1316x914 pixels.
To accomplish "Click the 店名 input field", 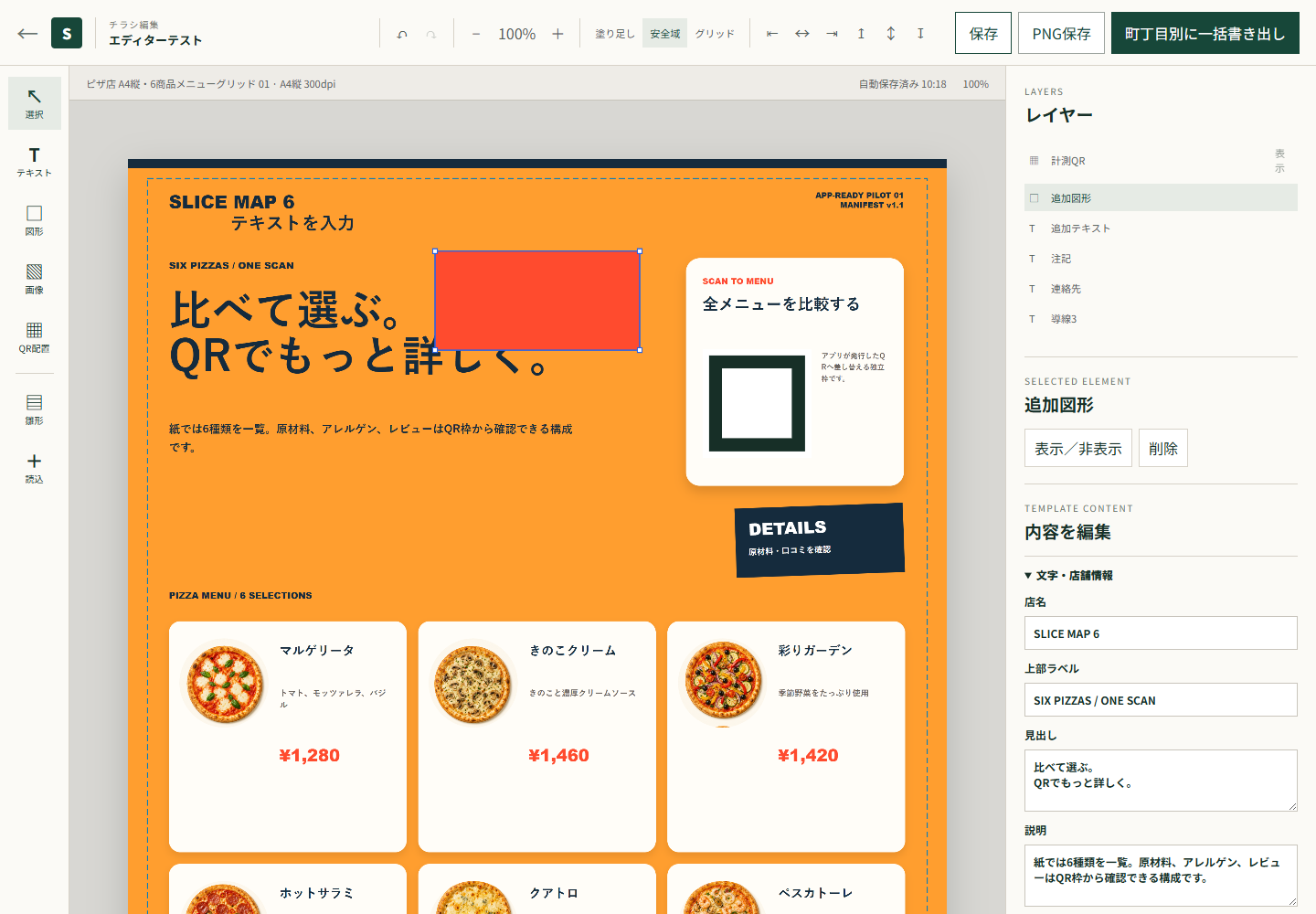I will [1161, 633].
